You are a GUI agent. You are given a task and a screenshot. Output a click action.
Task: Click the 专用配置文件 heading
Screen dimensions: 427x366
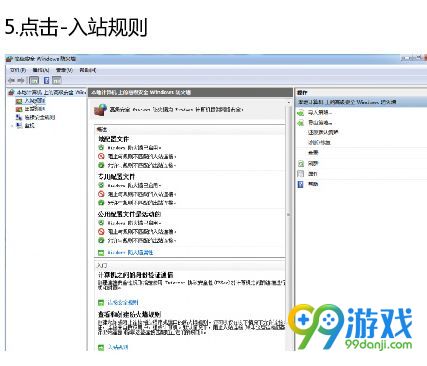tap(116, 176)
